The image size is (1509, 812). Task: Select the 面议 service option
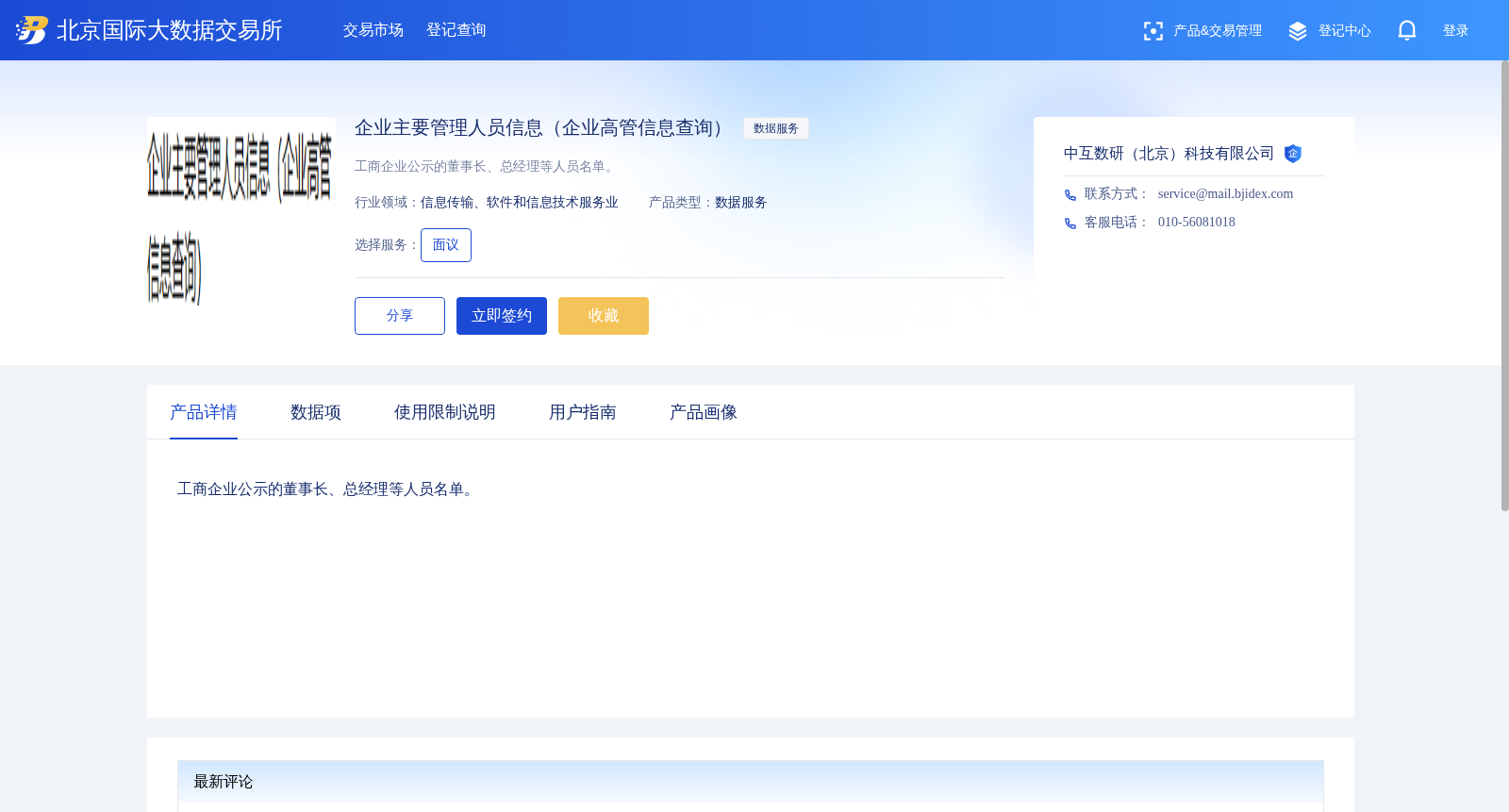click(446, 245)
